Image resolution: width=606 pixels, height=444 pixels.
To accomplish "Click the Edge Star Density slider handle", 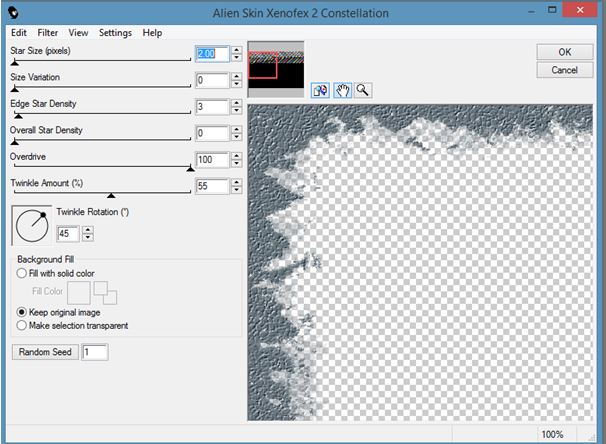I will pos(18,116).
